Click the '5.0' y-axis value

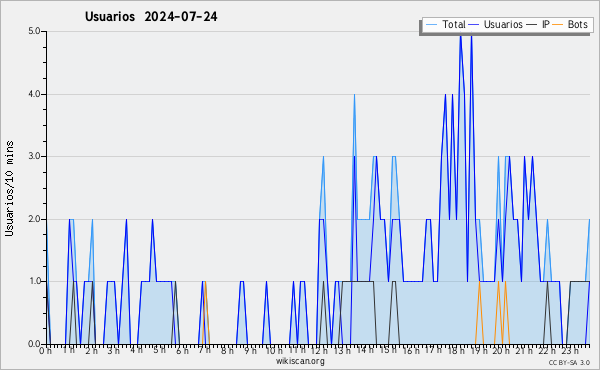click(34, 31)
